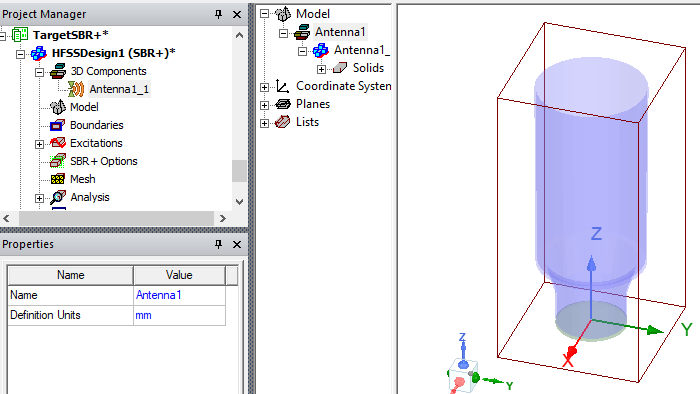The height and width of the screenshot is (394, 700).
Task: Expand the Coordinate Systems node
Action: pyautogui.click(x=264, y=87)
